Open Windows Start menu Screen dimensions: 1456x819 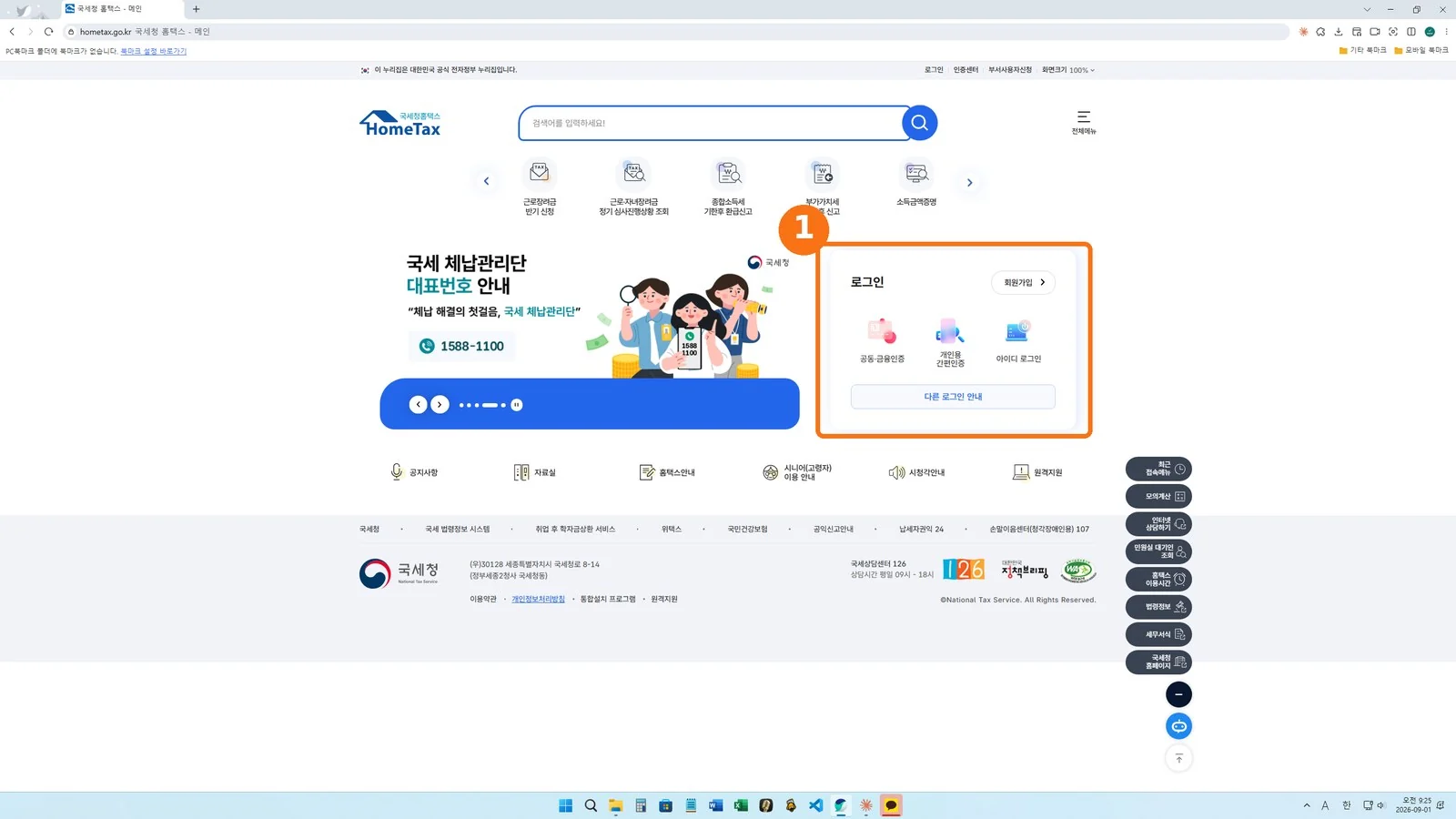pyautogui.click(x=565, y=805)
